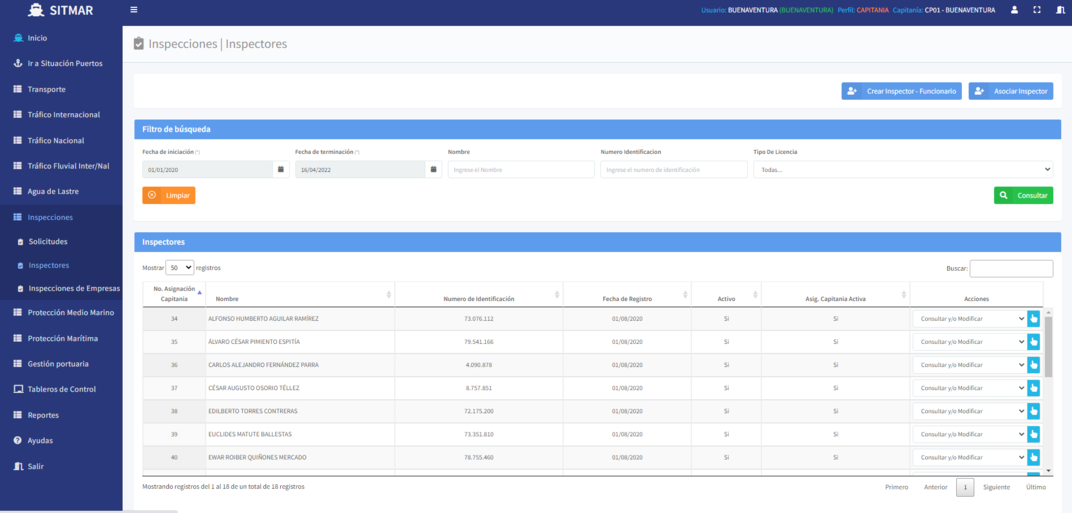Viewport: 1072px width, 513px height.
Task: Open Solicitudes in the sidebar
Action: point(48,242)
